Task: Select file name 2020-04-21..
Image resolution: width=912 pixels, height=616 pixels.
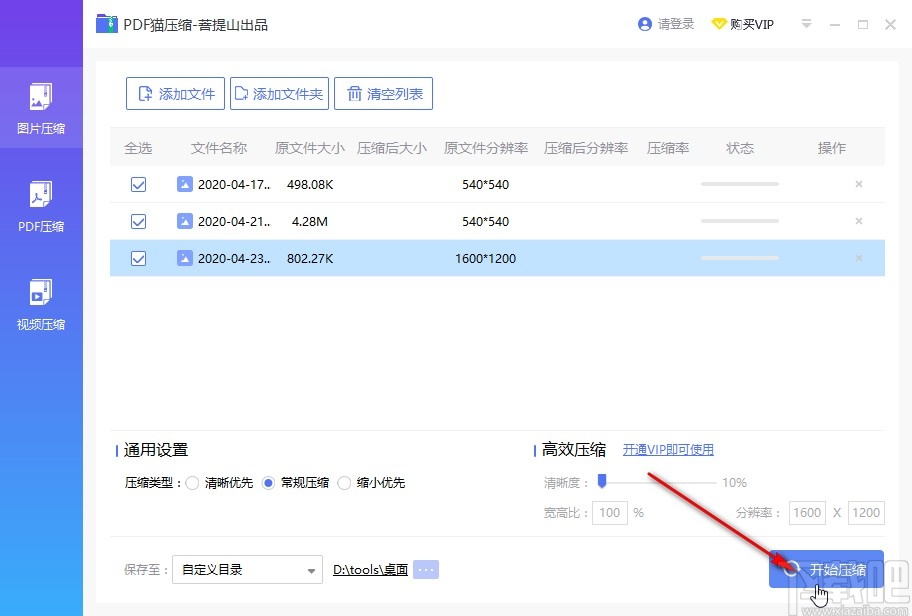Action: pyautogui.click(x=234, y=222)
